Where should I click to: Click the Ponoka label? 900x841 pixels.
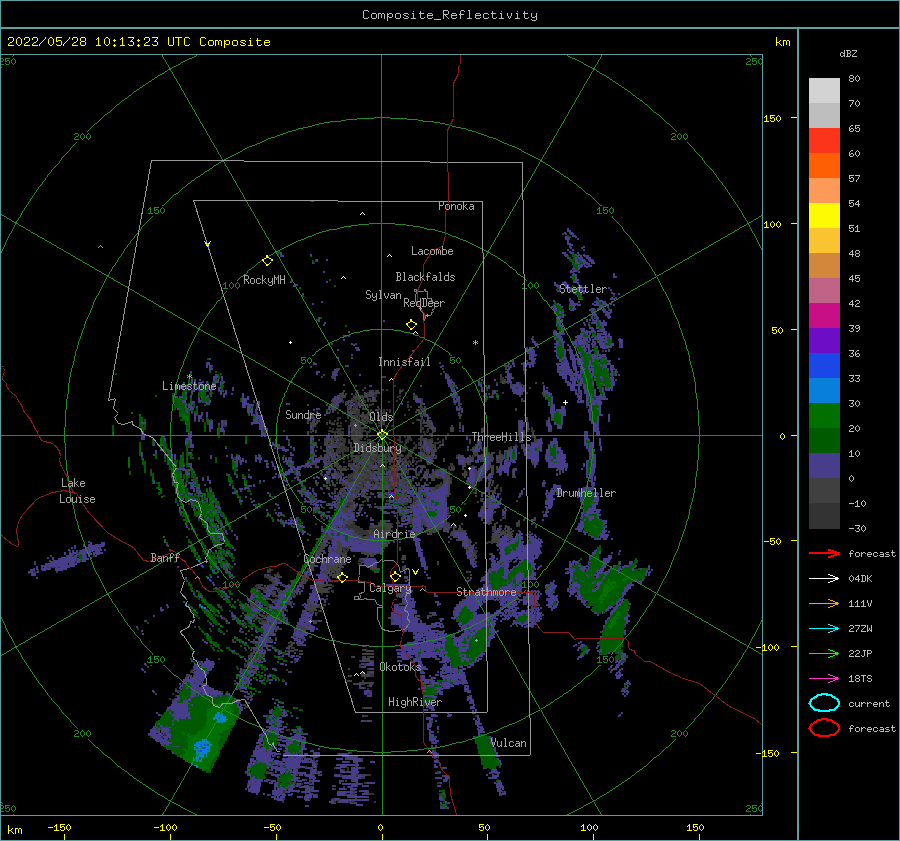tap(456, 206)
